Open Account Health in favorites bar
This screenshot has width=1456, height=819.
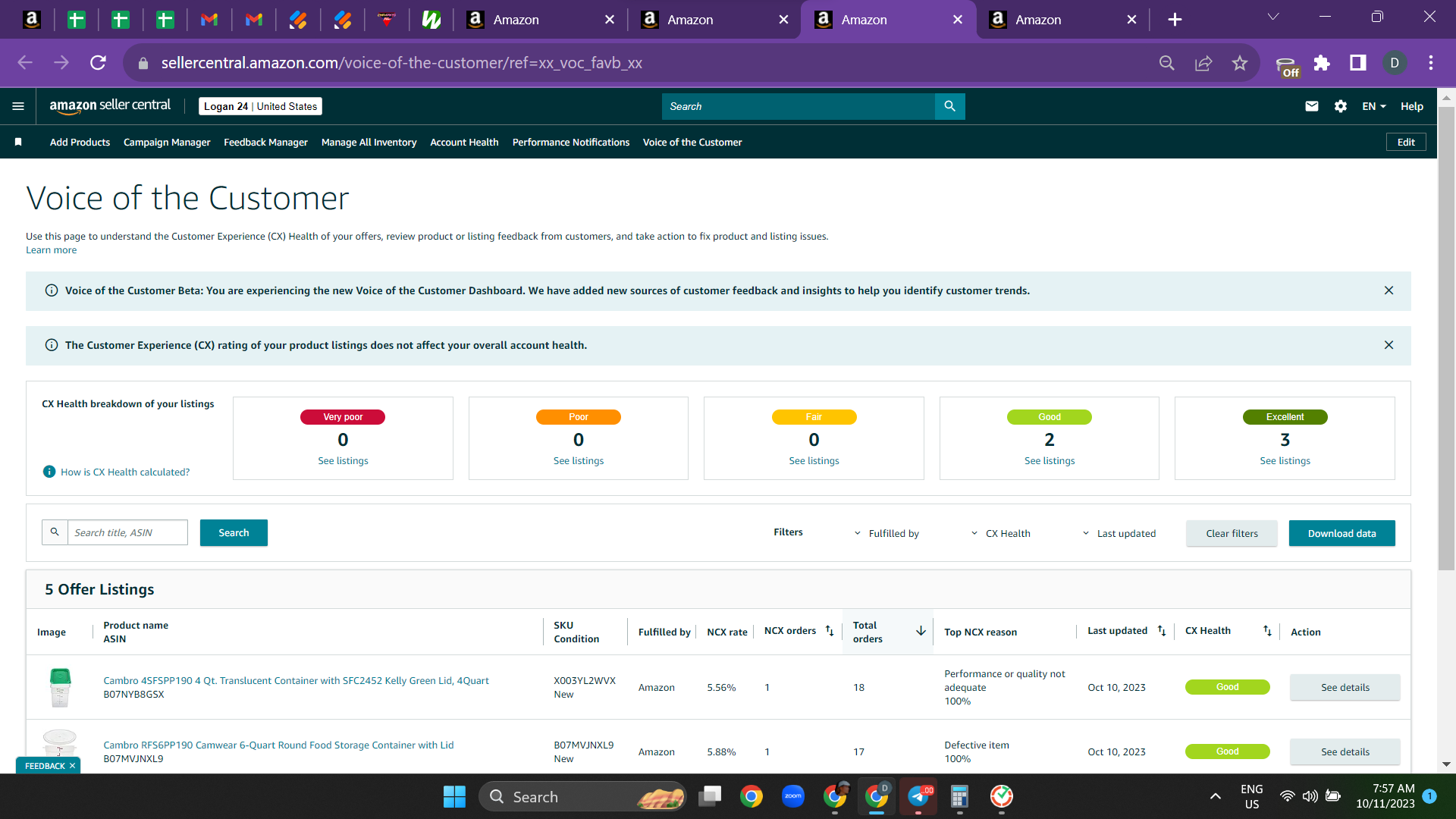click(464, 142)
